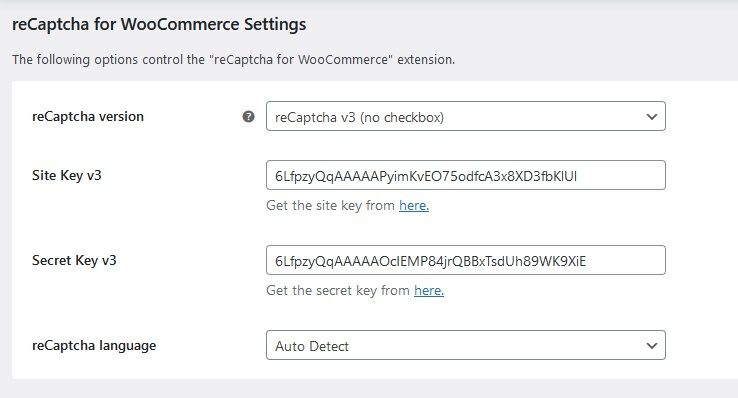Click the chevron arrow on reCaptcha language select
This screenshot has width=738, height=398.
651,346
